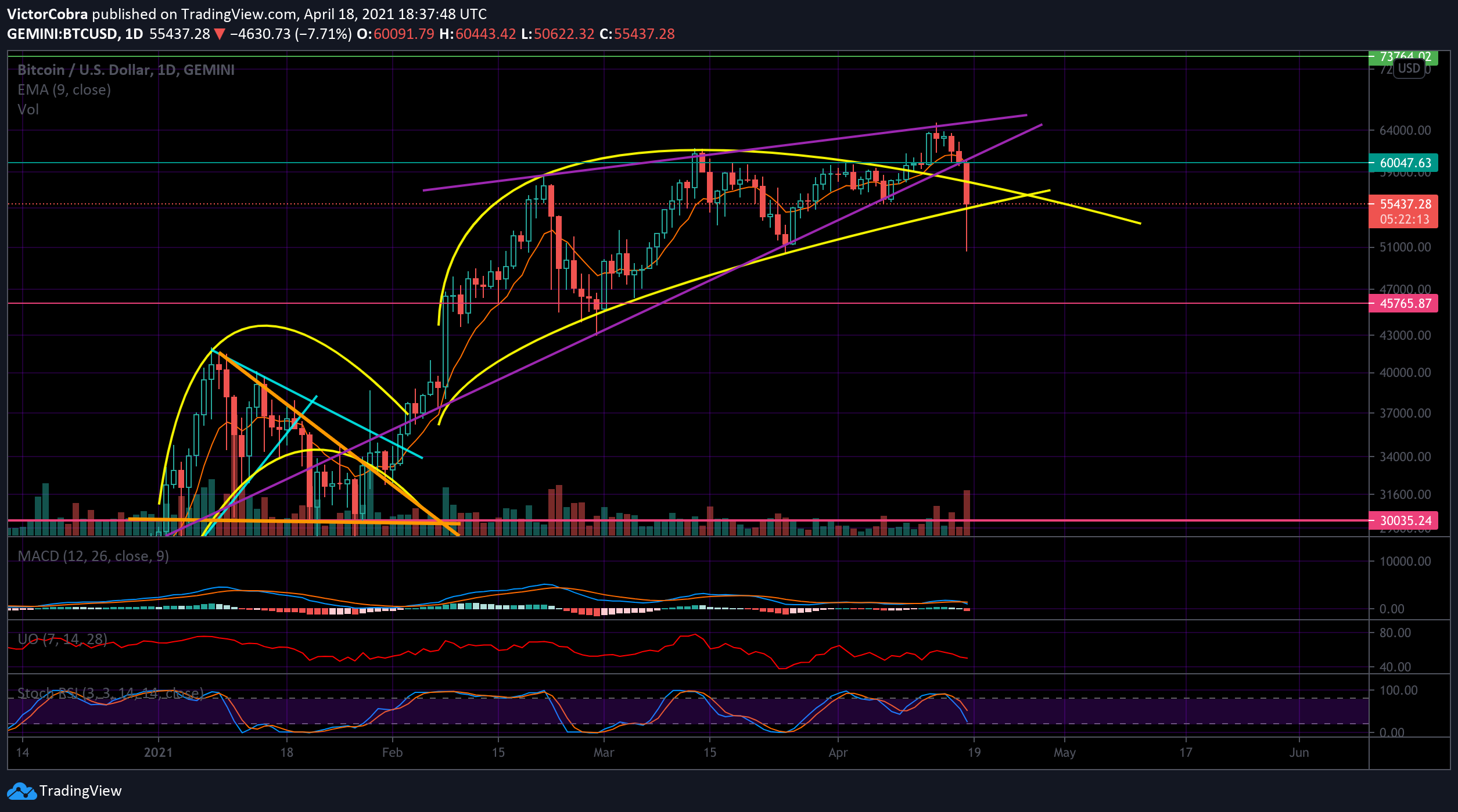The height and width of the screenshot is (812, 1458).
Task: Click the TradingView wordmark at bottom
Action: 80,791
